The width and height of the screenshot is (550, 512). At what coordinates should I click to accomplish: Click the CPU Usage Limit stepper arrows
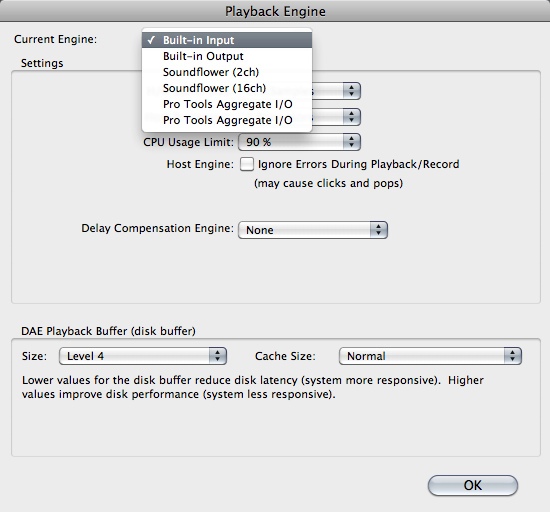tap(351, 142)
